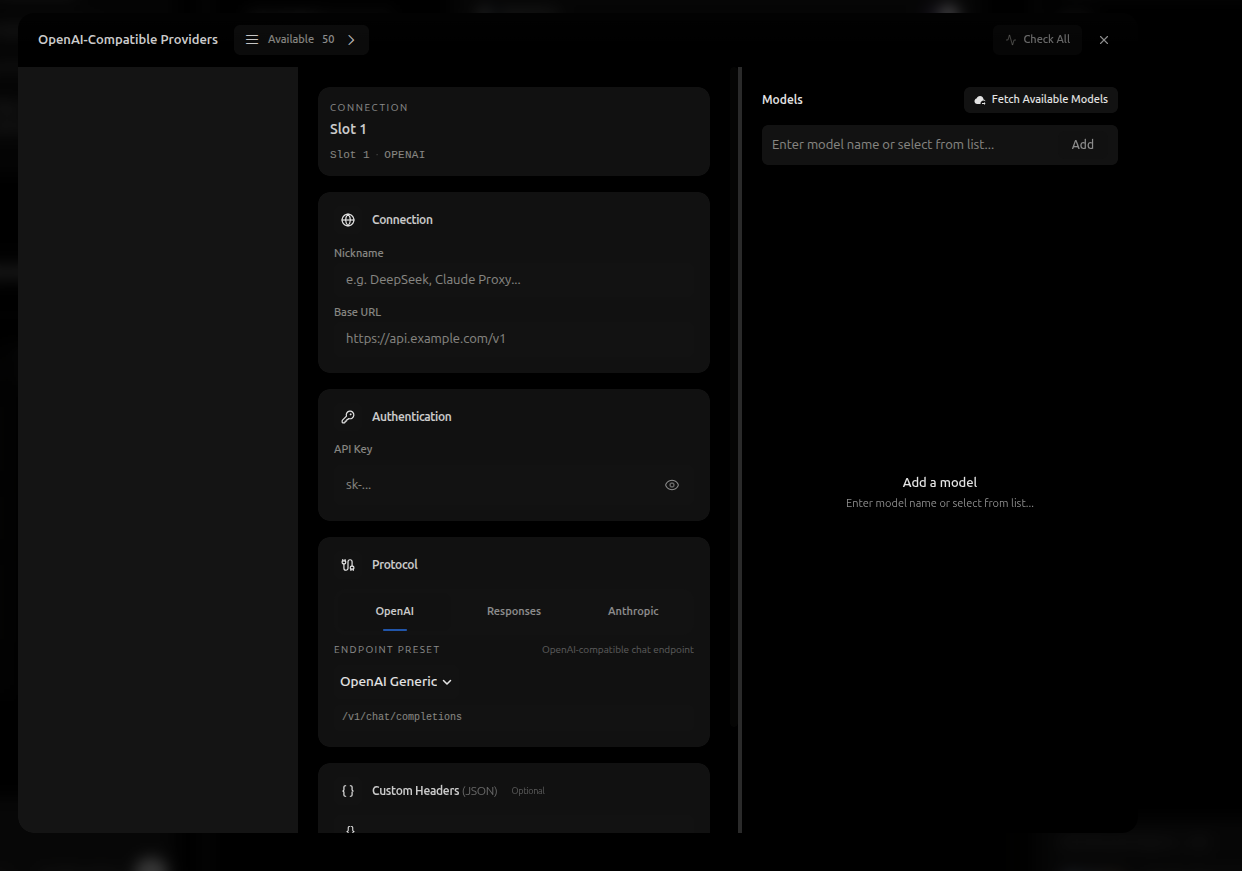Screen dimensions: 1242x871
Task: Click 'OpenAI-compatible chat endpoint' description text
Action: pyautogui.click(x=618, y=650)
